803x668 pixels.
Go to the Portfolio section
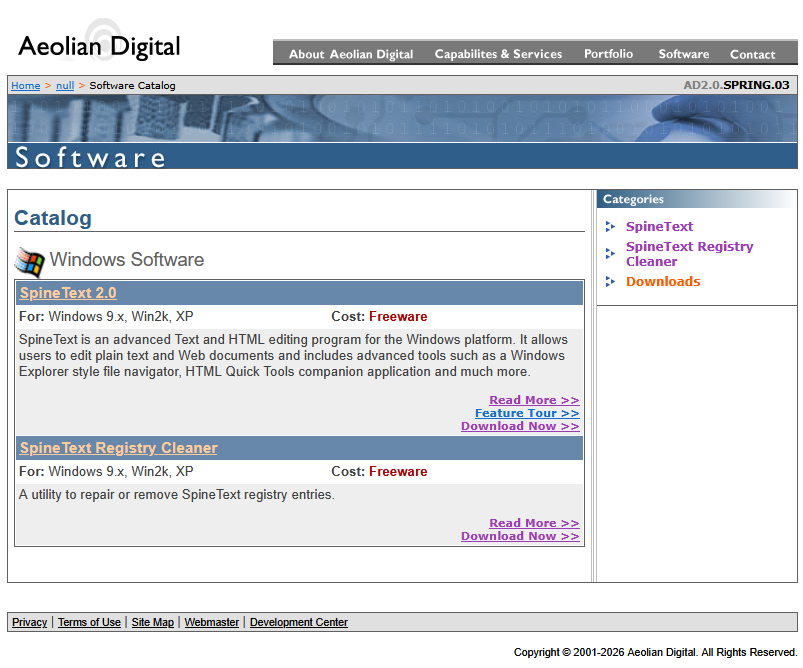tap(608, 54)
